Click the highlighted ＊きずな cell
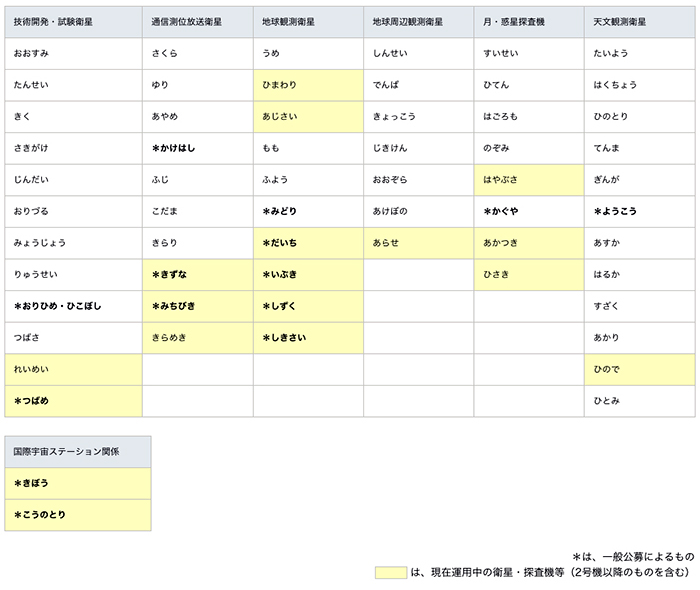 198,275
